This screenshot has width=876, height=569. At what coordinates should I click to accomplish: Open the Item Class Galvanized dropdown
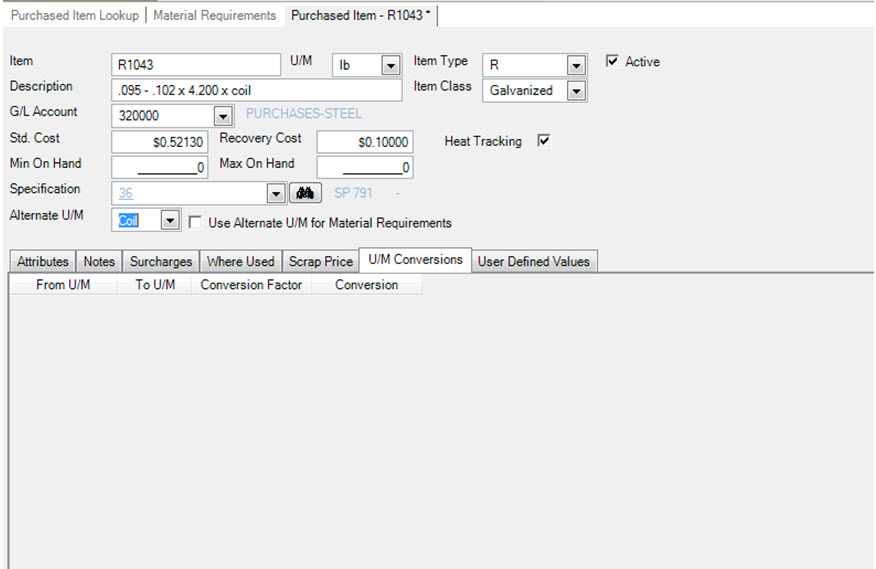click(576, 91)
